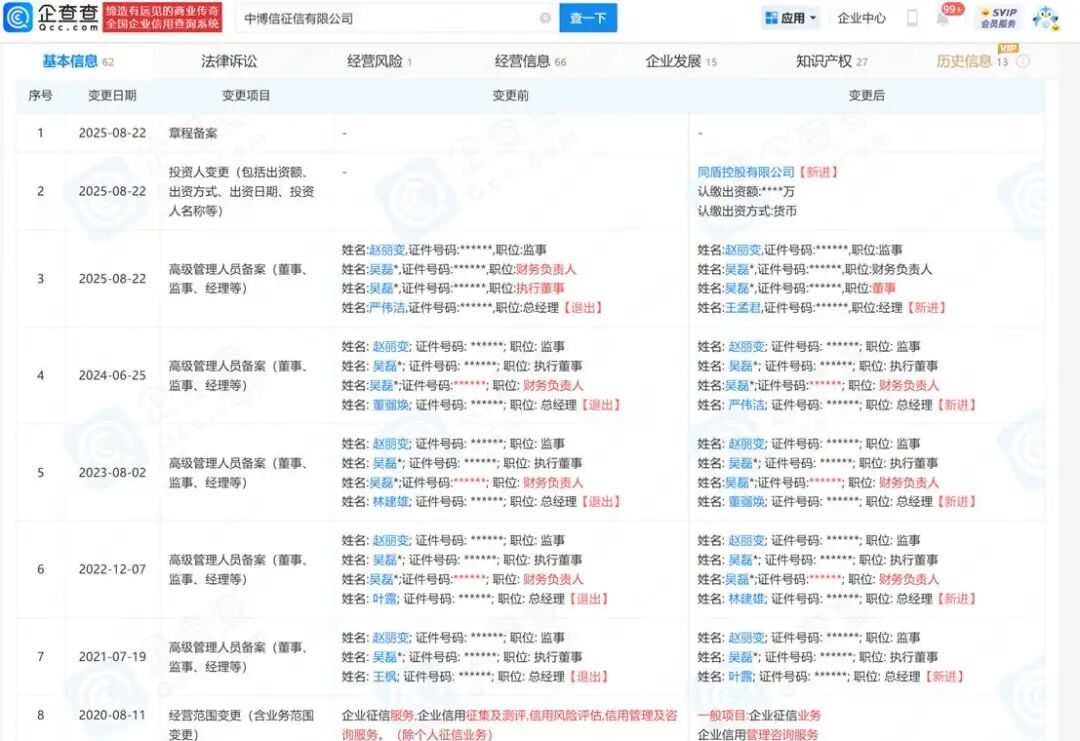This screenshot has width=1080, height=741.
Task: Select the 2024-06-25 date cell
Action: point(112,375)
